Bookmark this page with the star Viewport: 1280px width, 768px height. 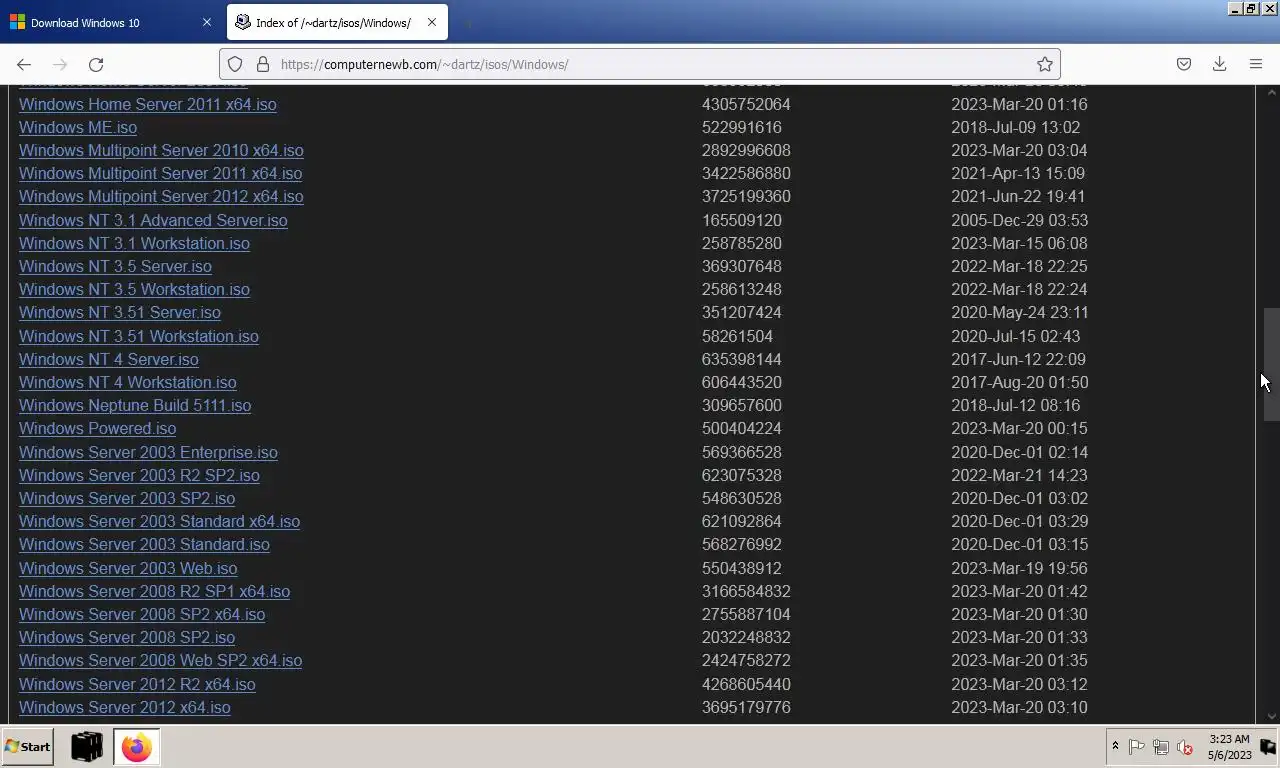pos(1045,64)
